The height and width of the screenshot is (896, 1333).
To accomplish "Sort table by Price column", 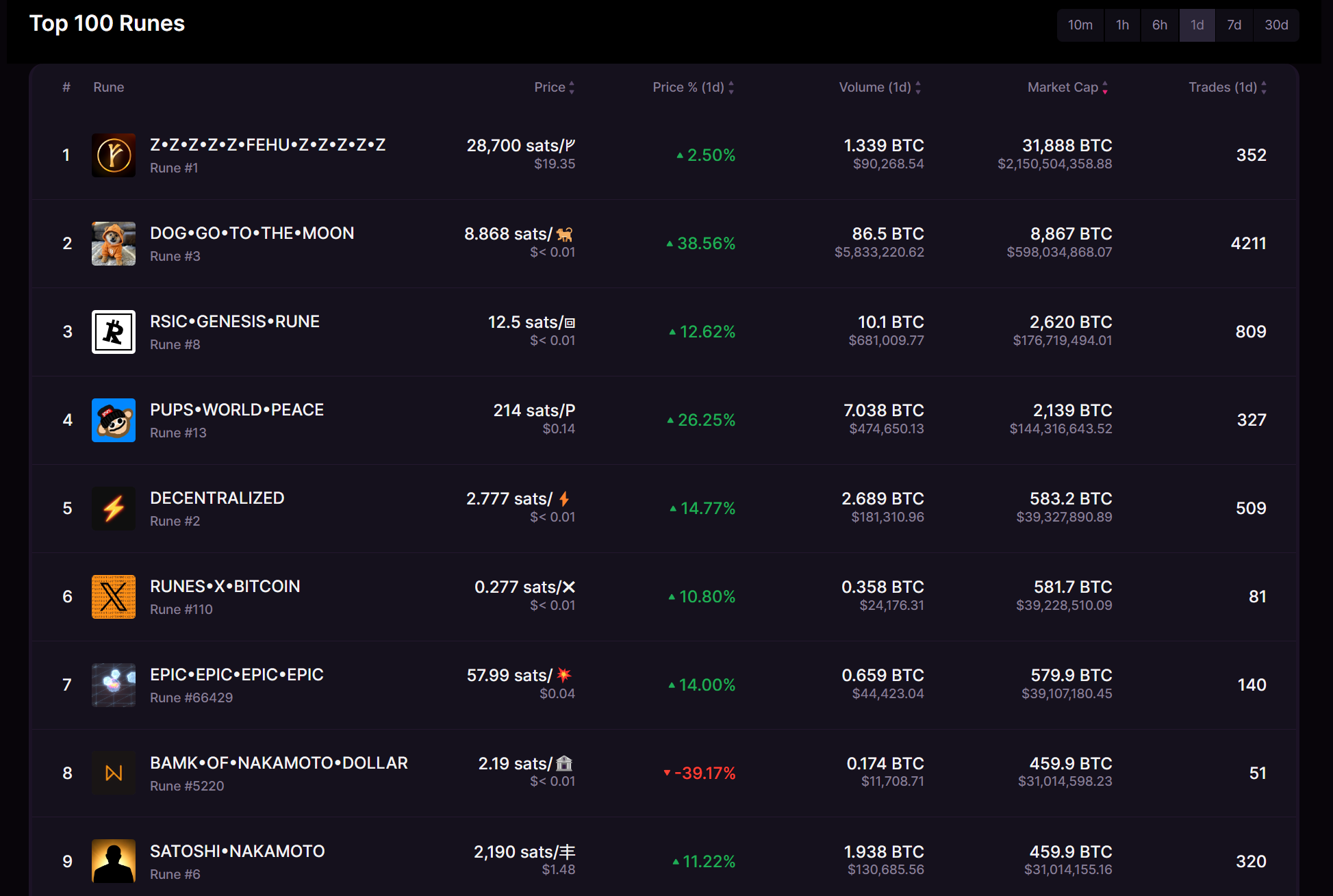I will click(x=554, y=88).
